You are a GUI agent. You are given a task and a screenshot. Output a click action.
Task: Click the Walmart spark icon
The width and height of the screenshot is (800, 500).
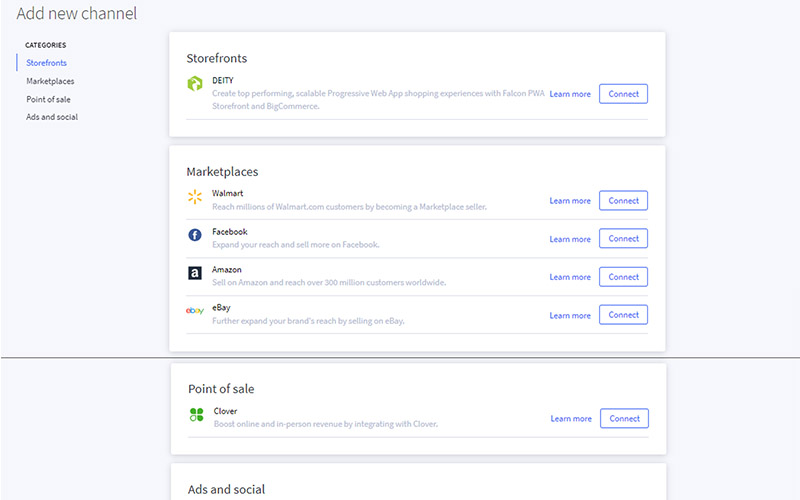[195, 196]
